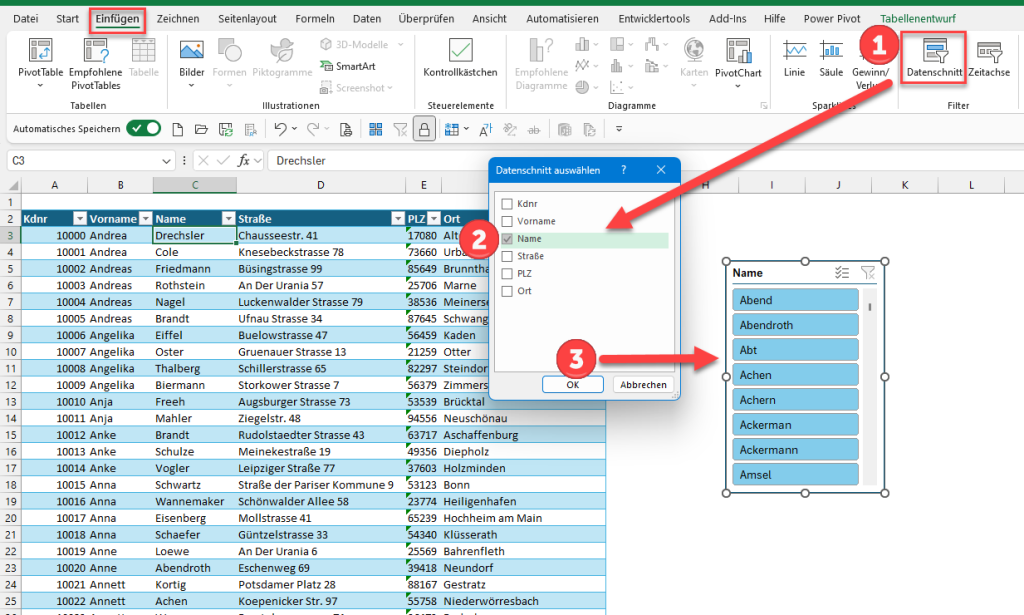Insert a SmartArt graphic
1024x615 pixels.
355,65
